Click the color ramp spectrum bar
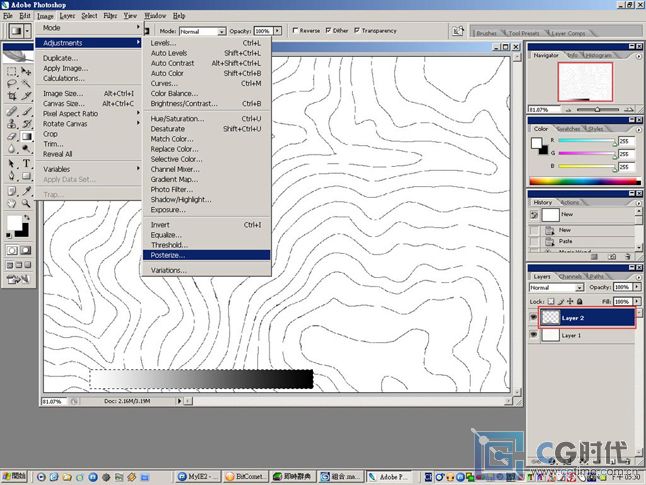Viewport: 646px width, 485px height. 585,181
